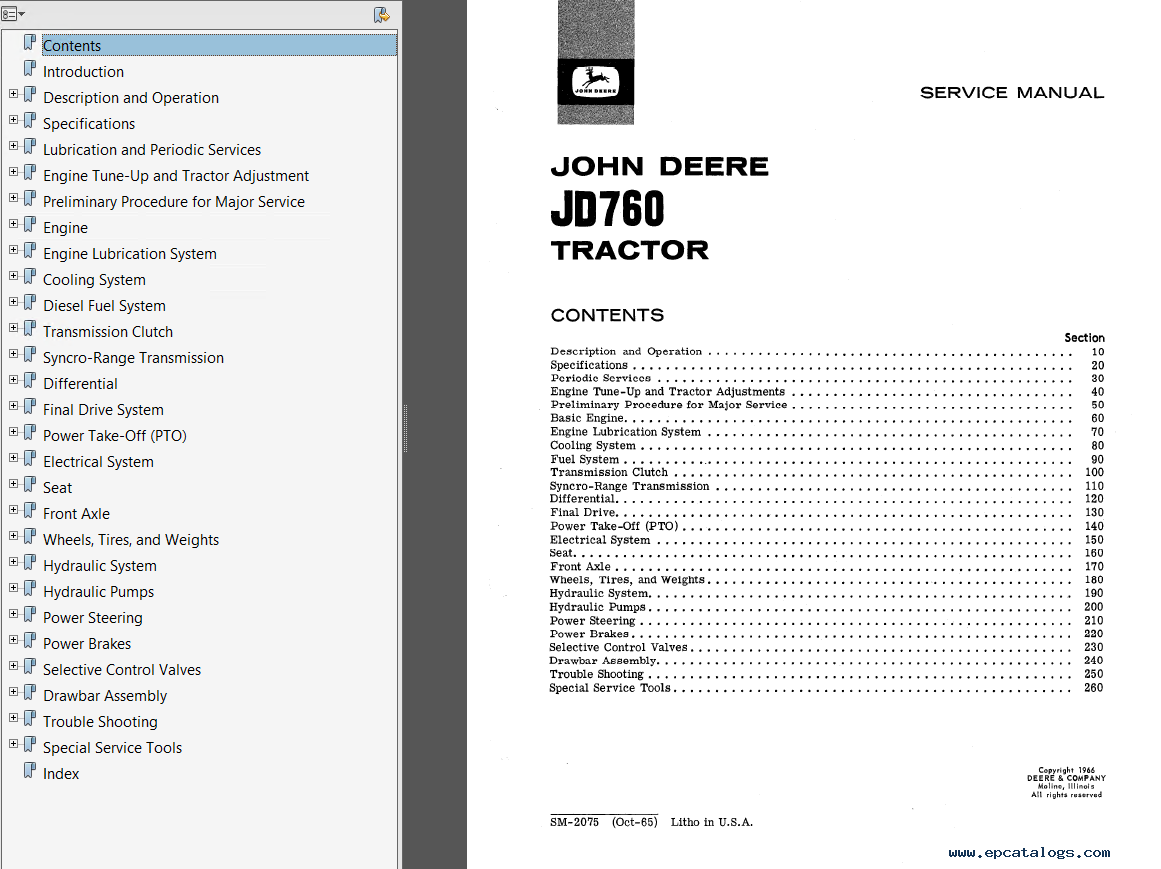This screenshot has height=869, width=1161.
Task: Open the Front Axle section
Action: (76, 514)
